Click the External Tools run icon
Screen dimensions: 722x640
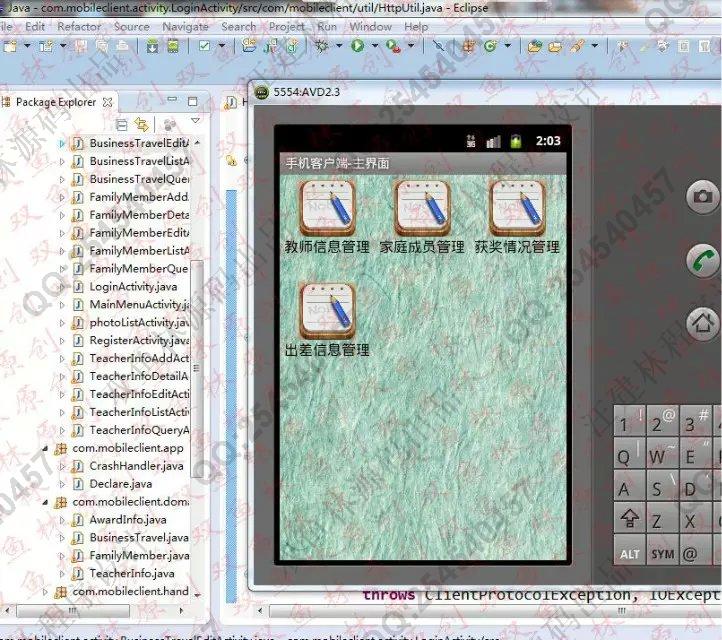point(393,46)
